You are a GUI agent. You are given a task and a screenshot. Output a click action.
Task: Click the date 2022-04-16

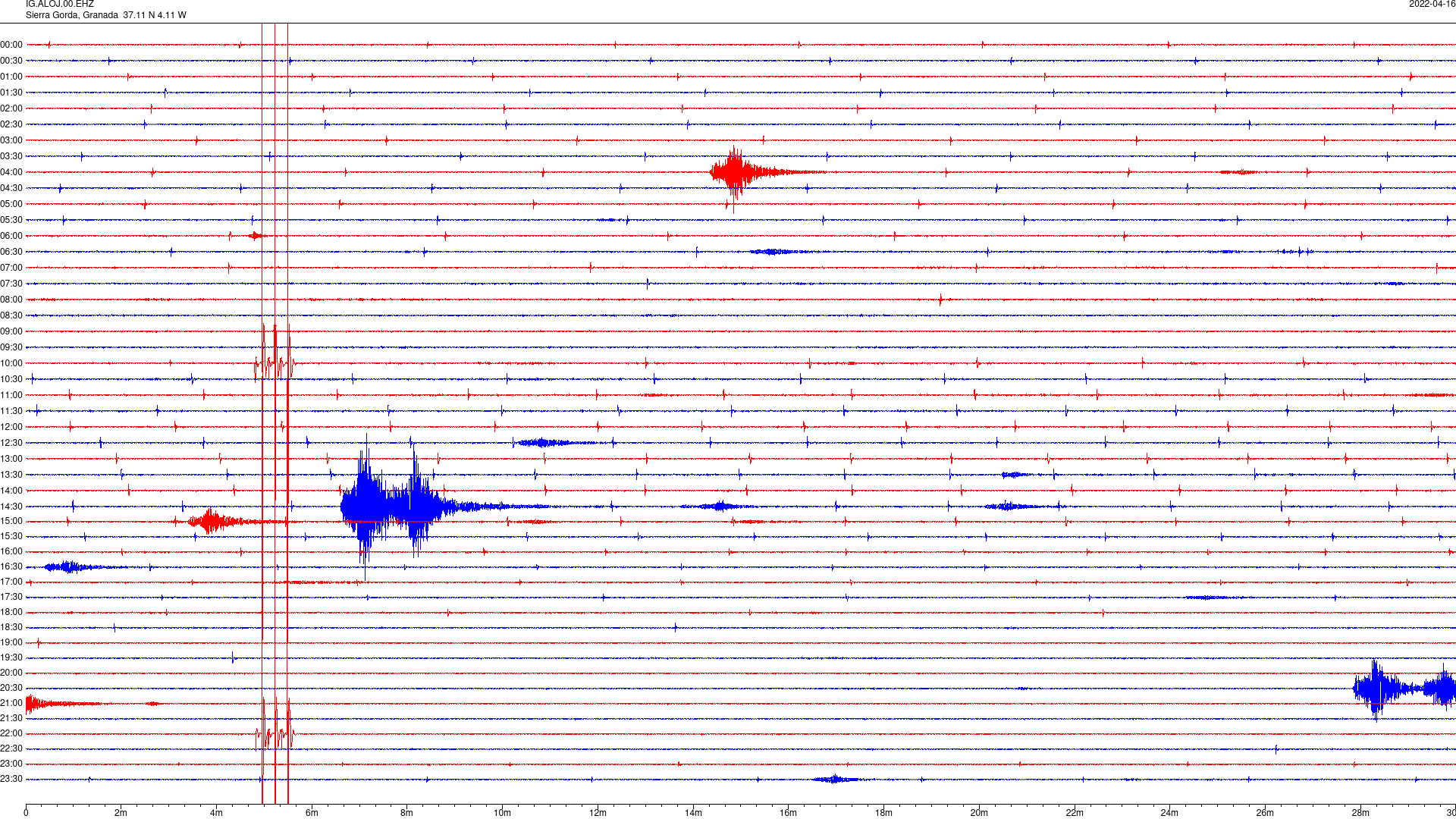1432,5
